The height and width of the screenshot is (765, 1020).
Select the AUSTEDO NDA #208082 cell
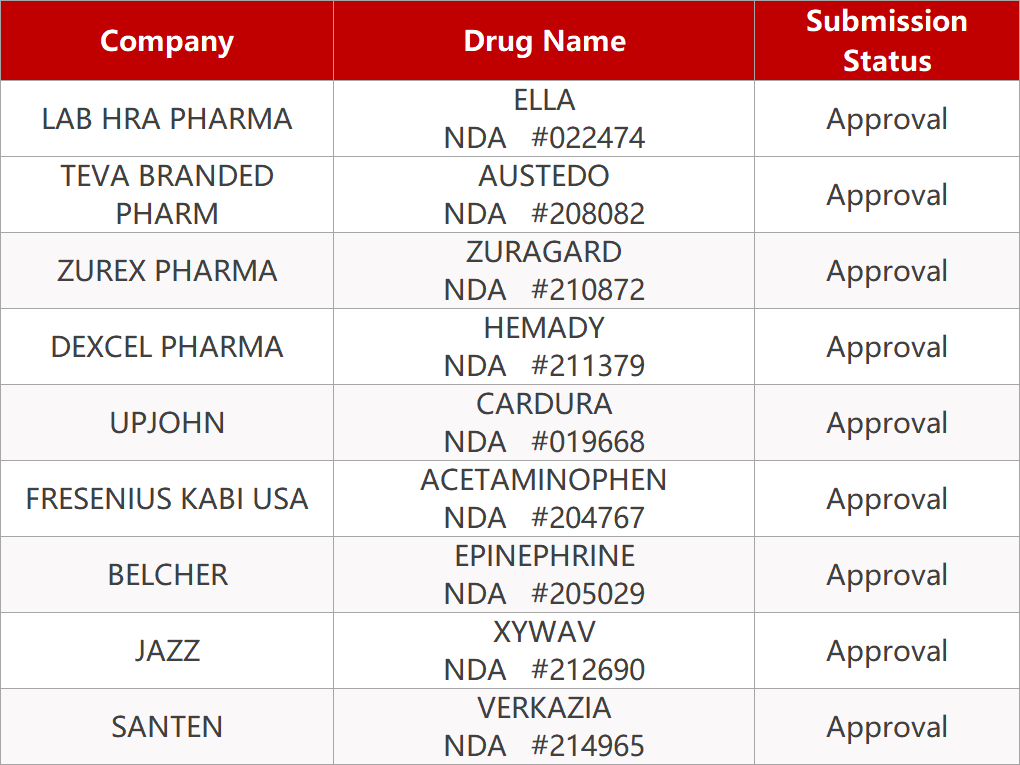pos(544,195)
